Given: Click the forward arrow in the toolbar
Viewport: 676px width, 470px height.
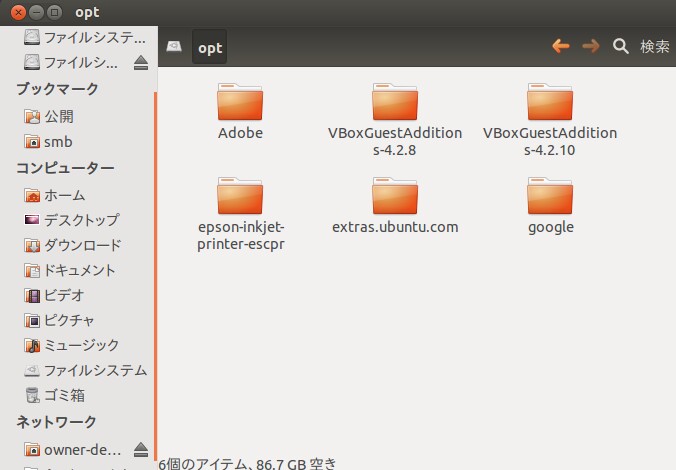Looking at the screenshot, I should [x=590, y=46].
